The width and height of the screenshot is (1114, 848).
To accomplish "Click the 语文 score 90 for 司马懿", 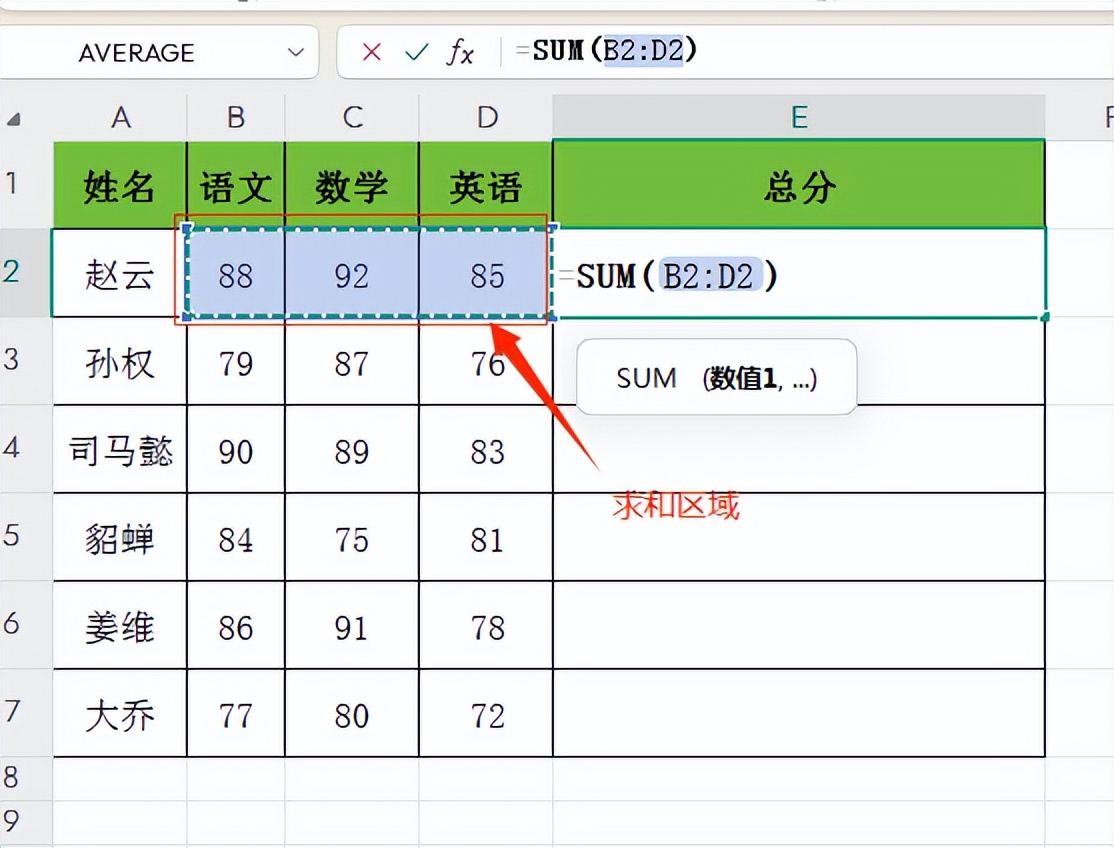I will tap(236, 450).
